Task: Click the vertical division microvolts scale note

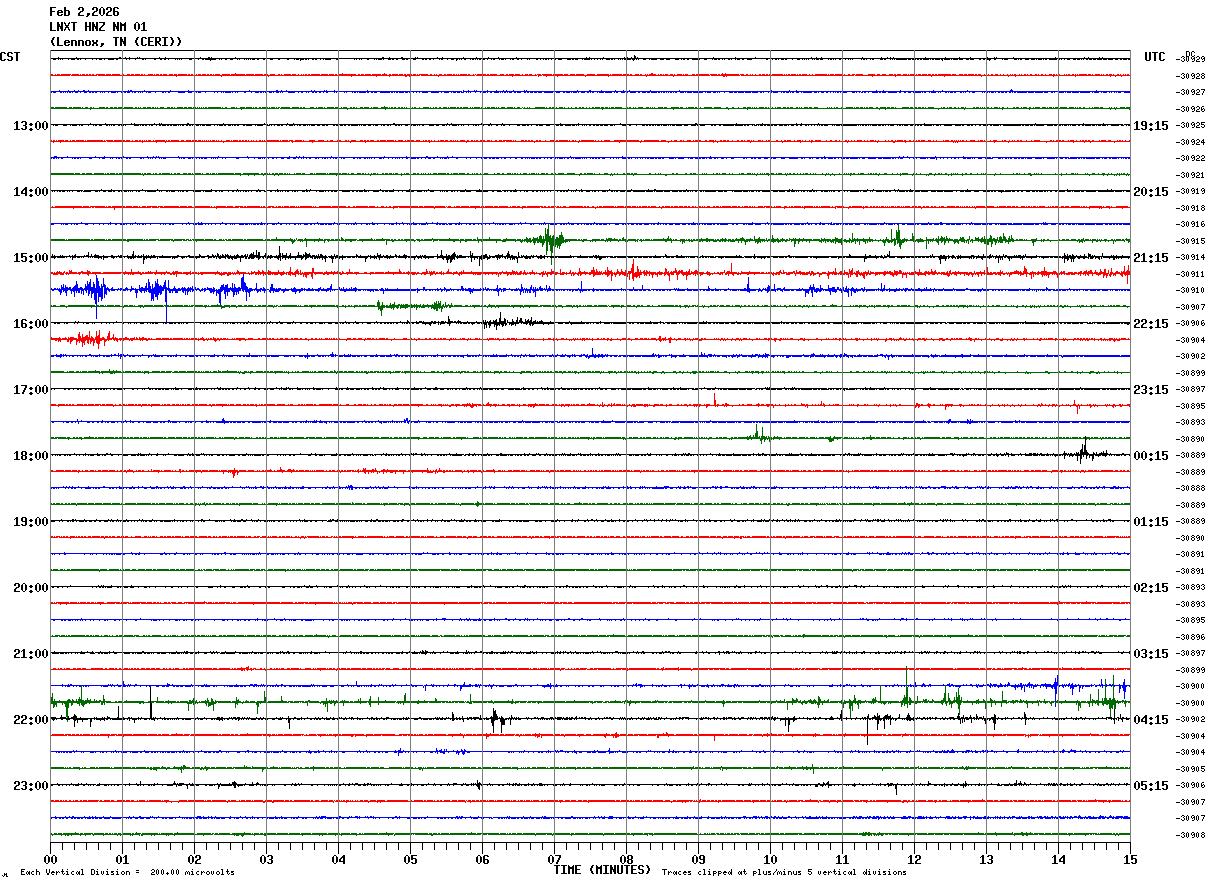Action: (127, 873)
